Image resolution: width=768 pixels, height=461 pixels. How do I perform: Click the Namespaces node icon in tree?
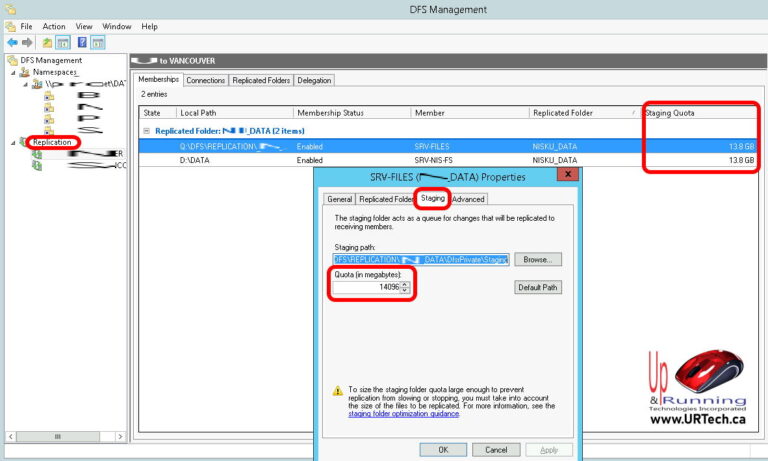pyautogui.click(x=25, y=72)
